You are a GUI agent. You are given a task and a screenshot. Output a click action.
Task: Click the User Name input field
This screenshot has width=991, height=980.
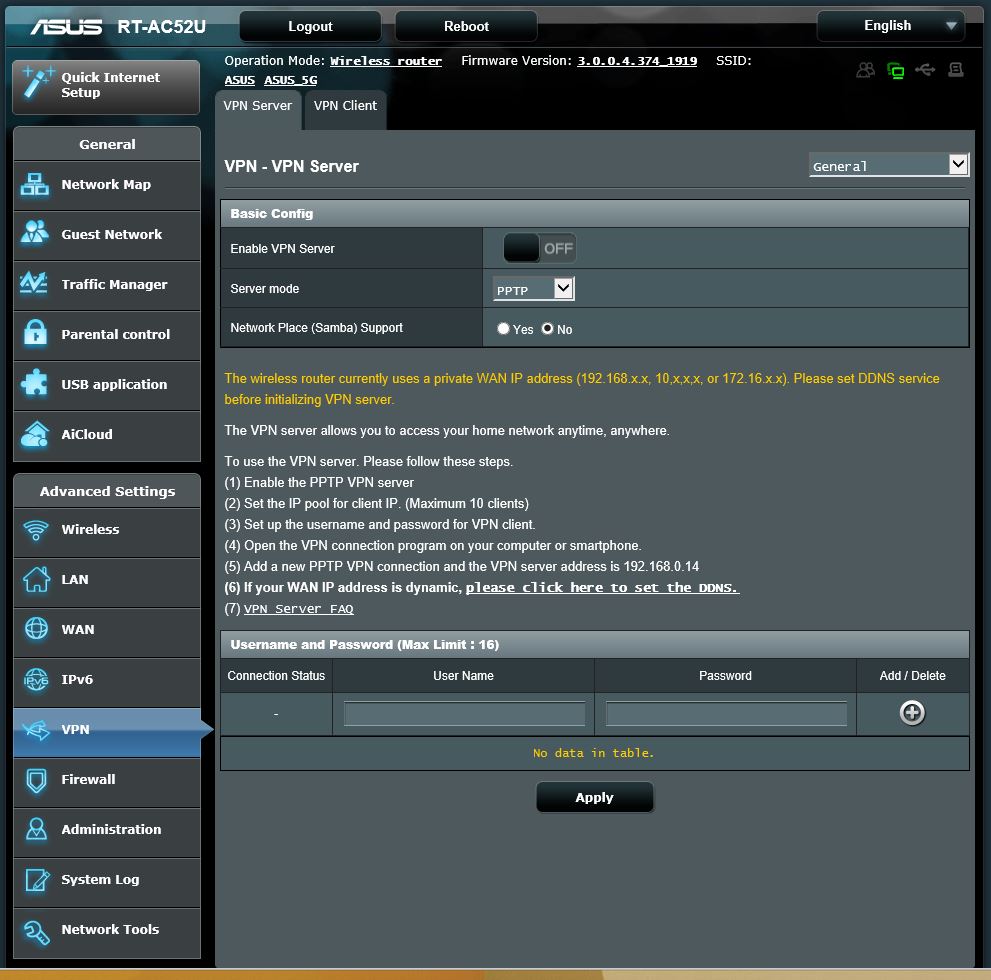pos(465,713)
